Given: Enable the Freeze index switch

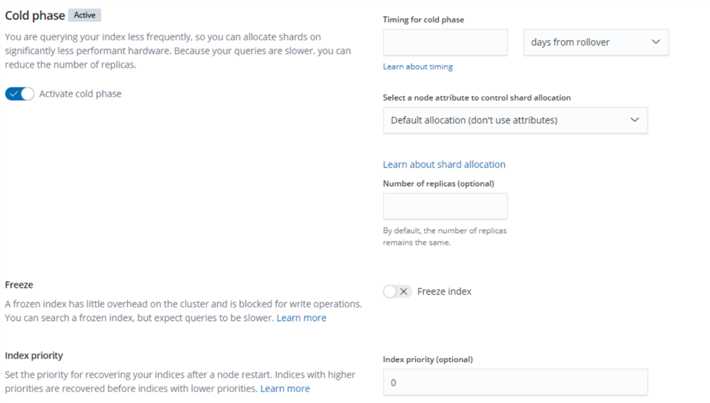Looking at the screenshot, I should 397,291.
